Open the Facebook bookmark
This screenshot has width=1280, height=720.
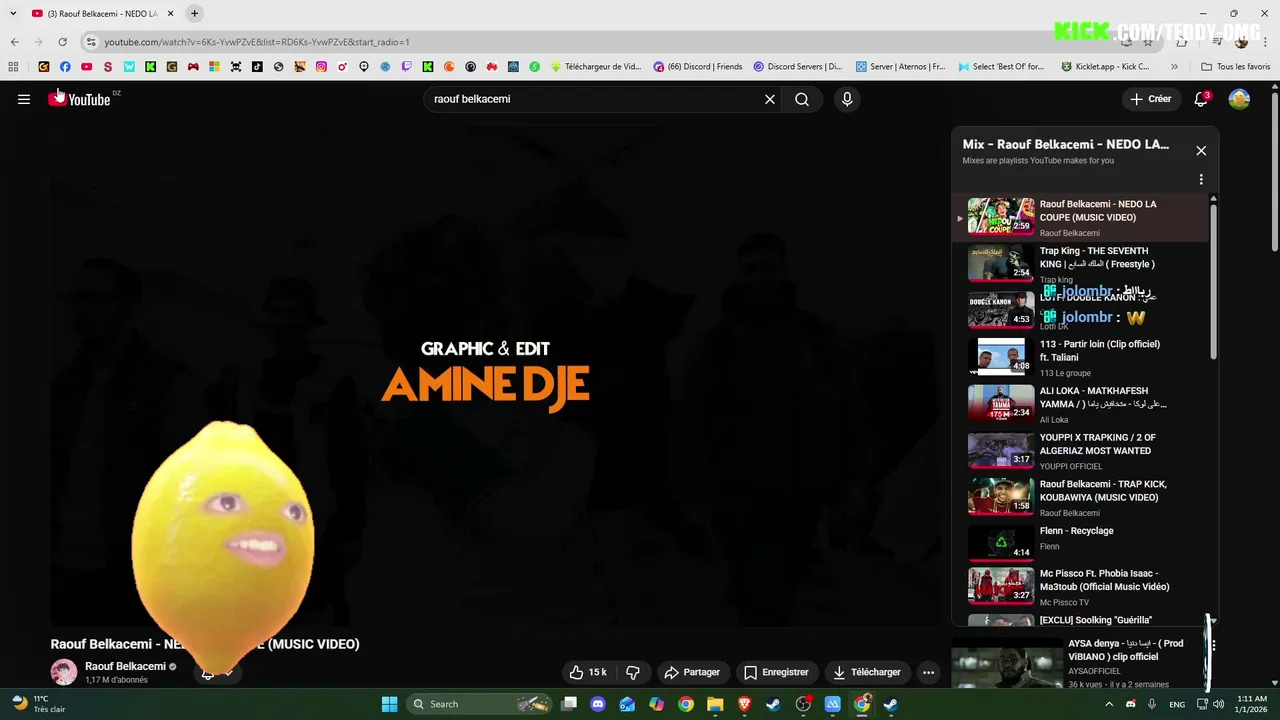65,67
